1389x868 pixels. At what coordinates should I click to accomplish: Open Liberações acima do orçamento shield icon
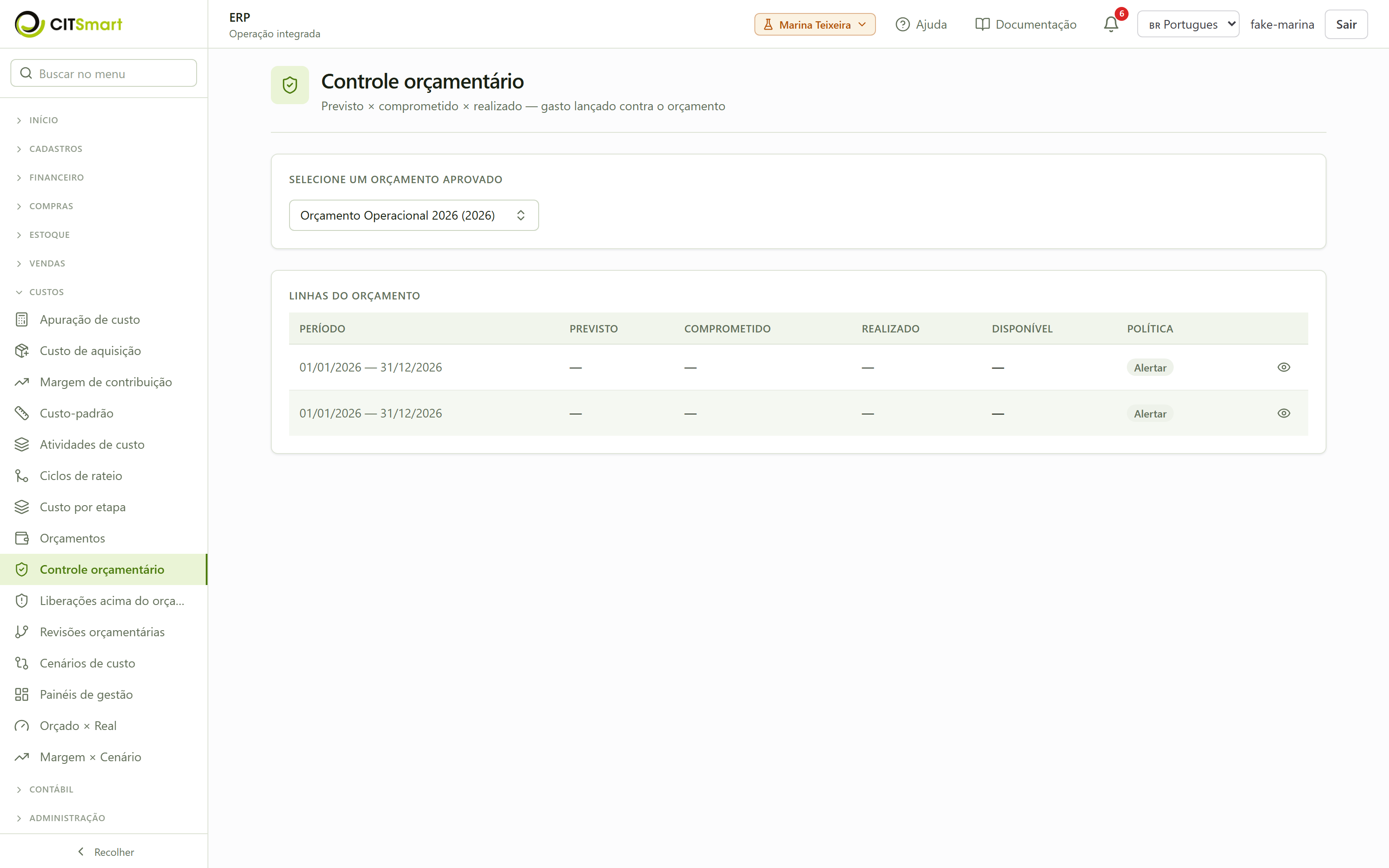click(22, 601)
